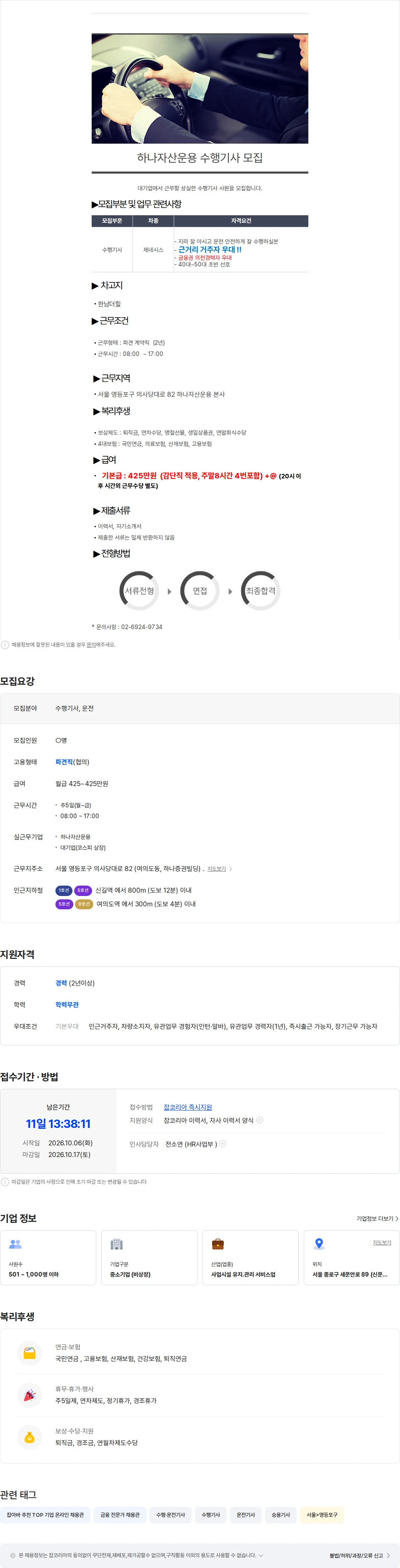
Task: Open the 경력 qualification link
Action: tap(61, 983)
